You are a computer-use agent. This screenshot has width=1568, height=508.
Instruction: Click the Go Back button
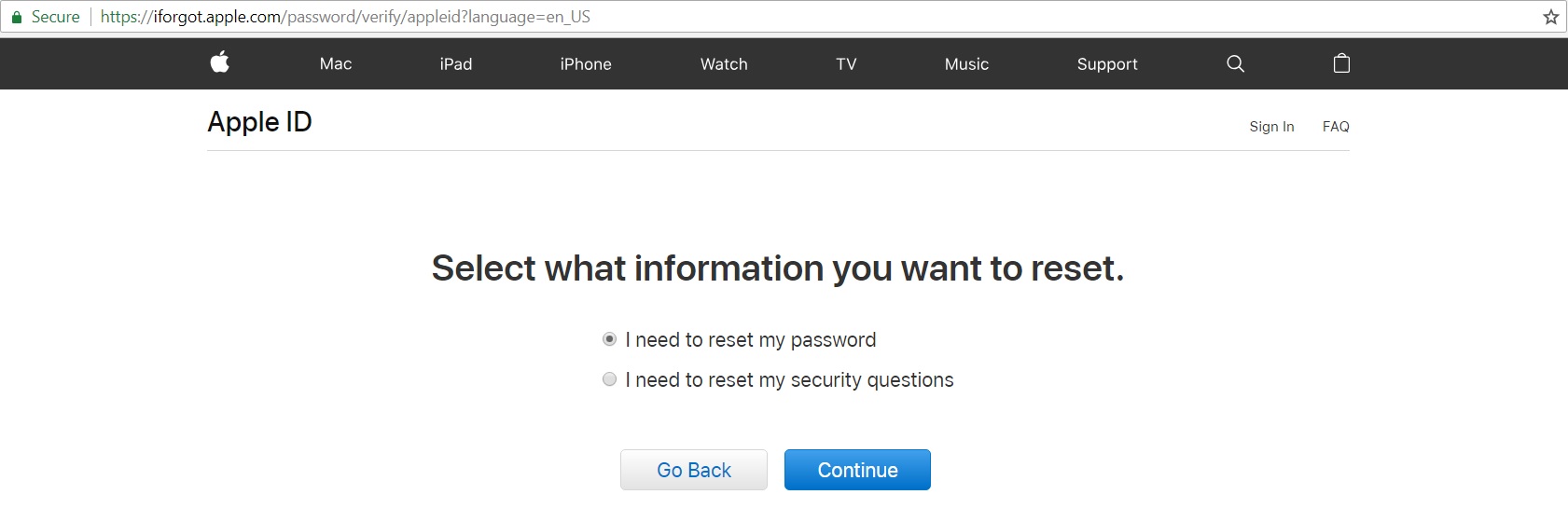point(694,470)
